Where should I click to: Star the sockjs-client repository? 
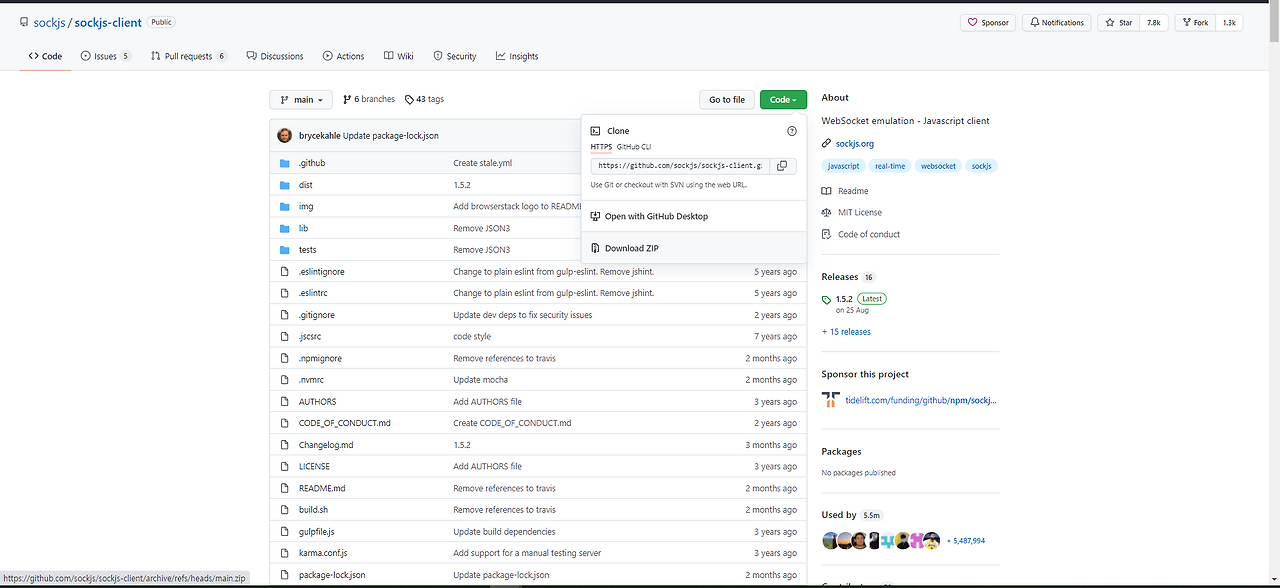click(x=1117, y=22)
